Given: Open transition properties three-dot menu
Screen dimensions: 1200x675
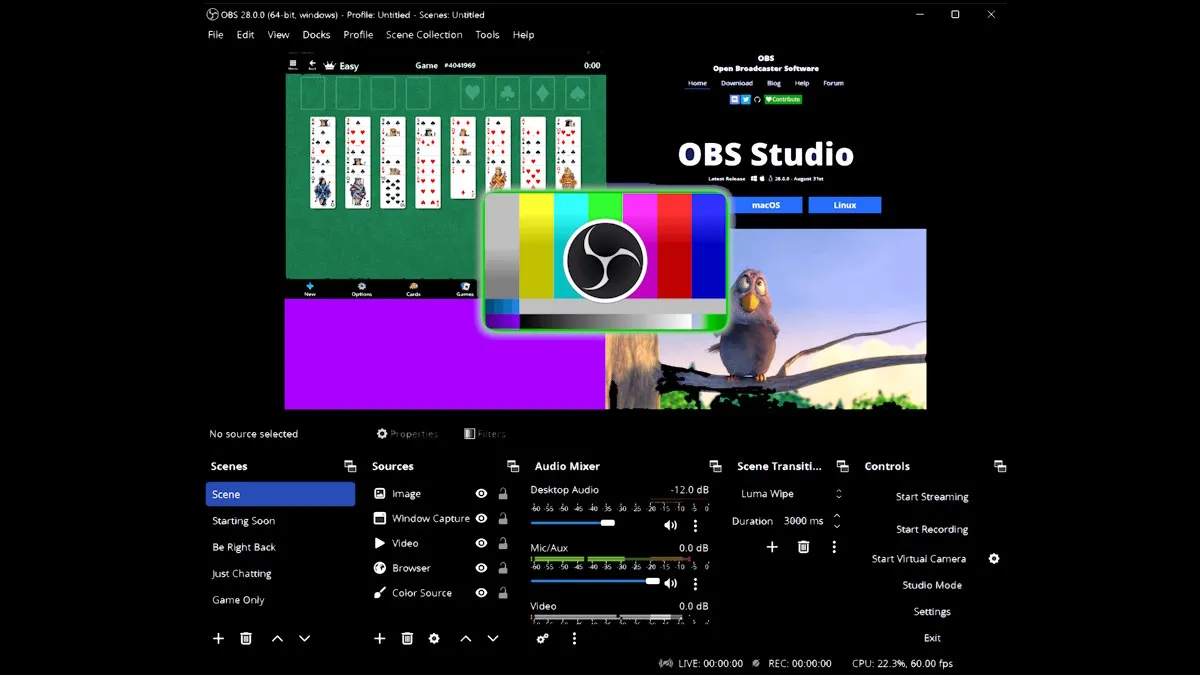Looking at the screenshot, I should (x=834, y=547).
